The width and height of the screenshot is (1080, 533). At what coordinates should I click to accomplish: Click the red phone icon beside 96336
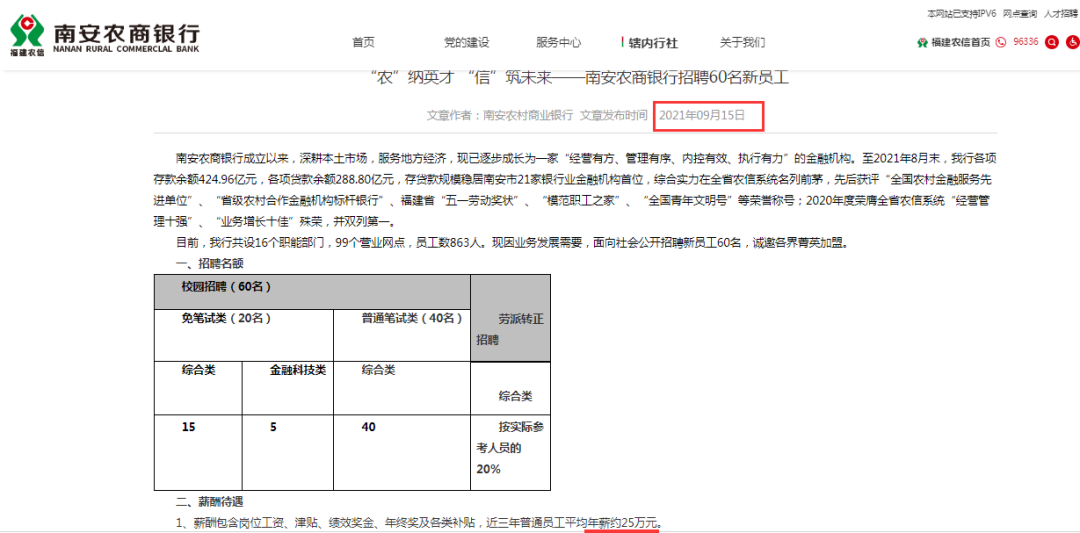[x=1000, y=42]
